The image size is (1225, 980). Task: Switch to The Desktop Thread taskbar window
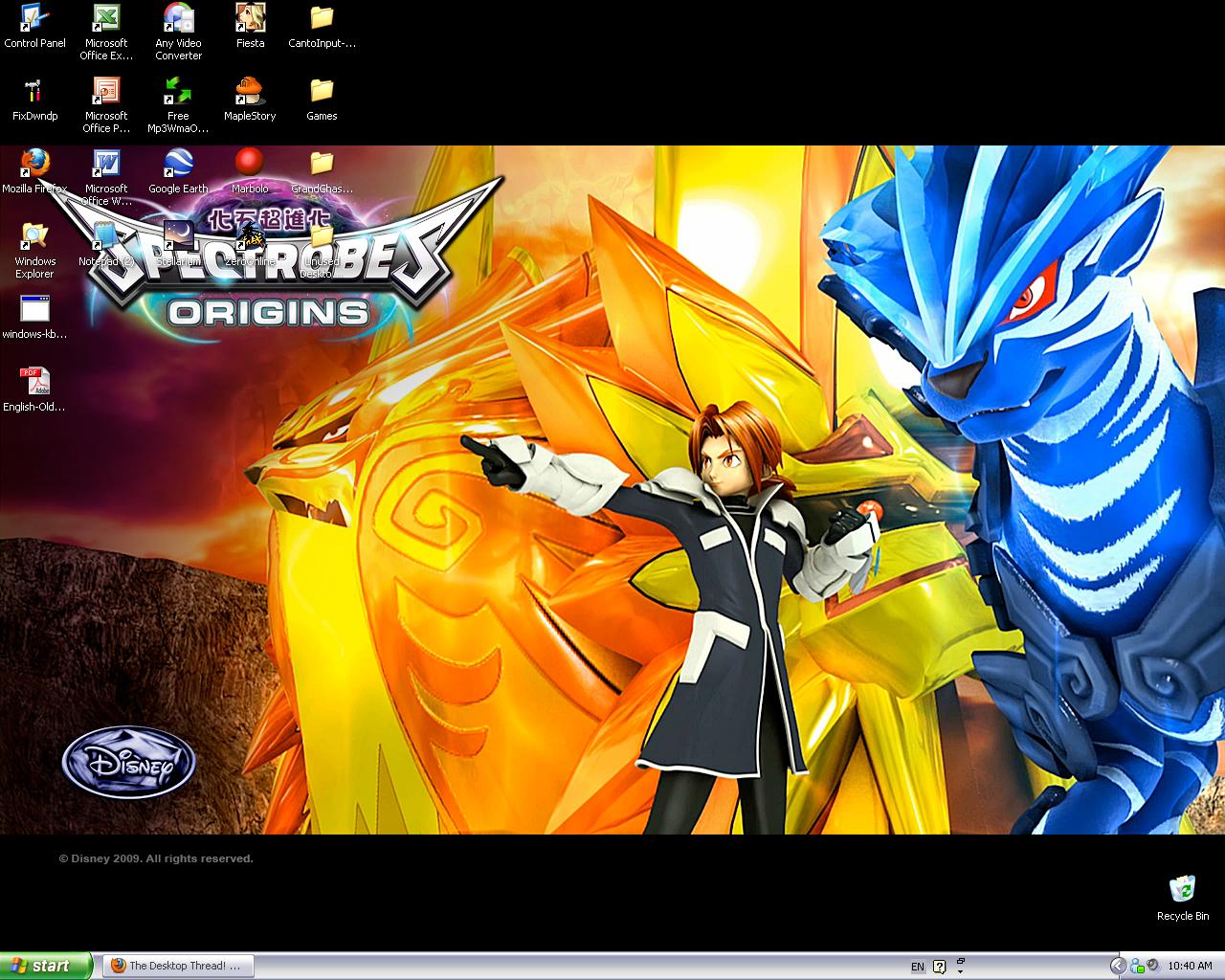point(177,966)
